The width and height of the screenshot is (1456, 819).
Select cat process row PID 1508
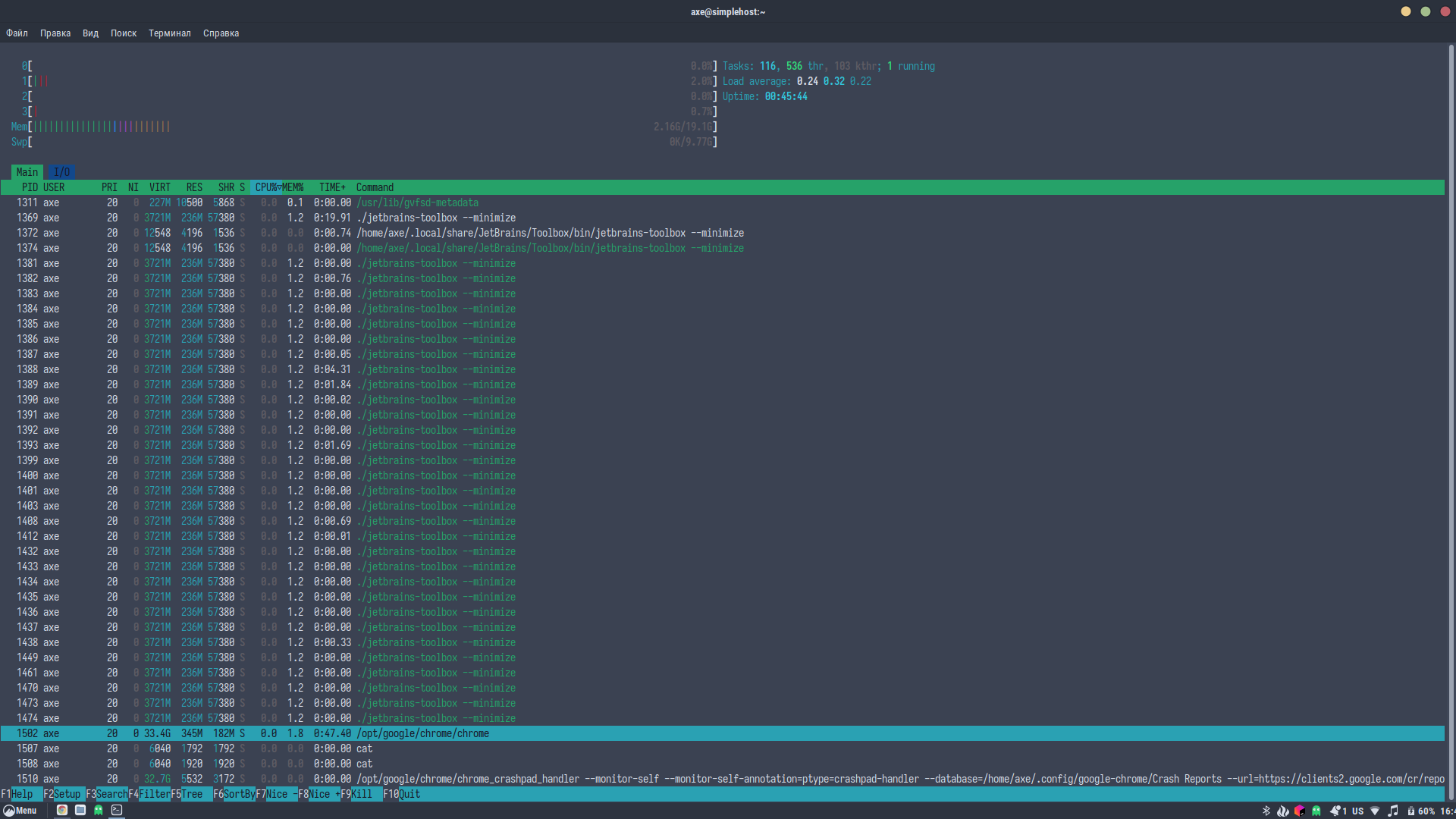pos(722,764)
